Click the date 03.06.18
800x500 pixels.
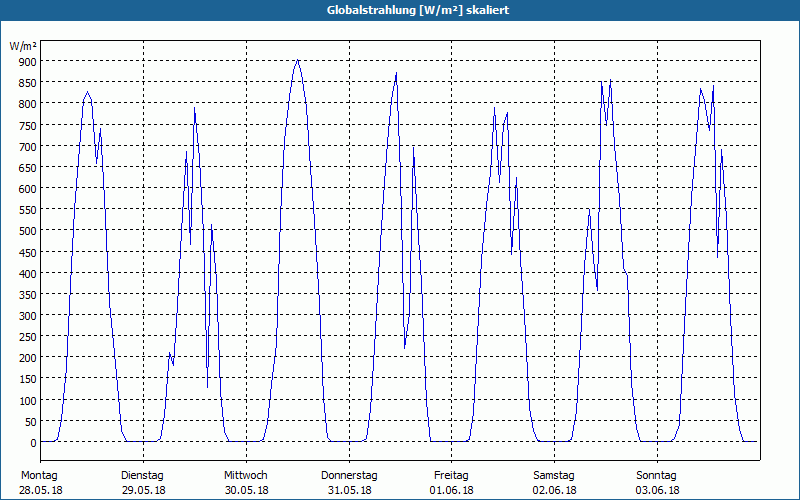657,490
